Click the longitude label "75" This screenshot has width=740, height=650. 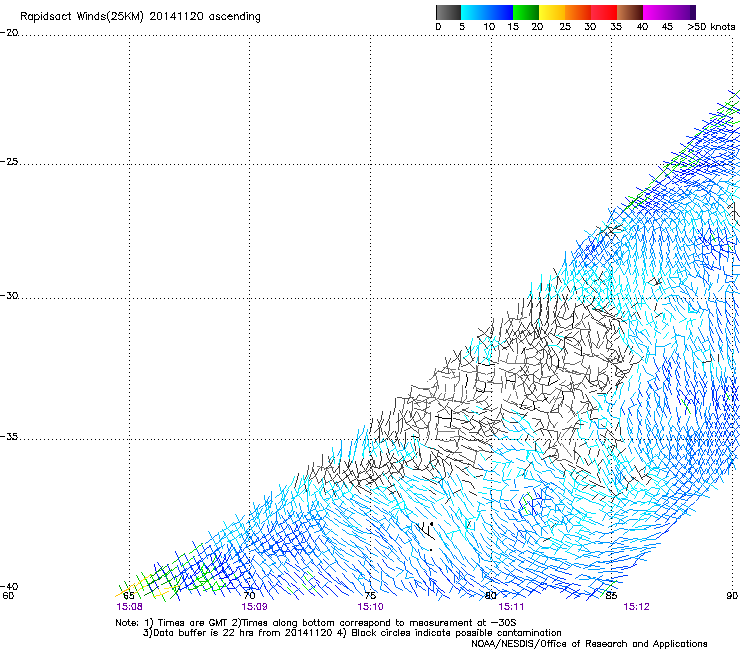[x=370, y=596]
